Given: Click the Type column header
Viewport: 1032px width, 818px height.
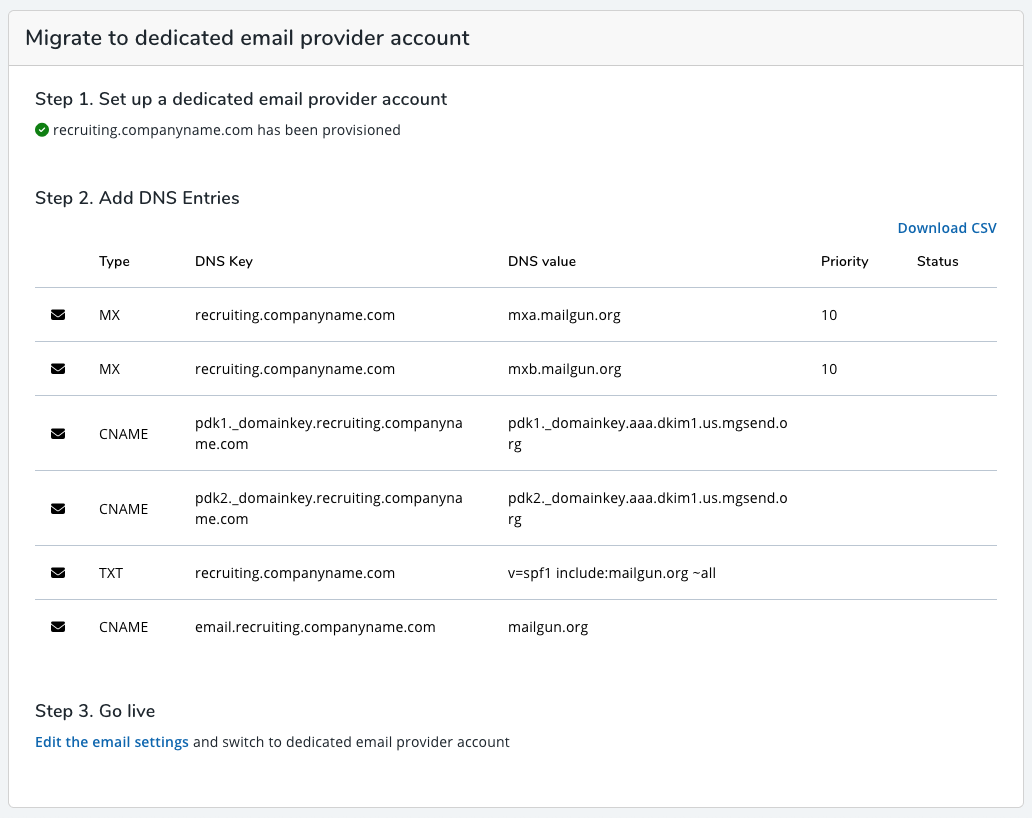Looking at the screenshot, I should (x=114, y=262).
